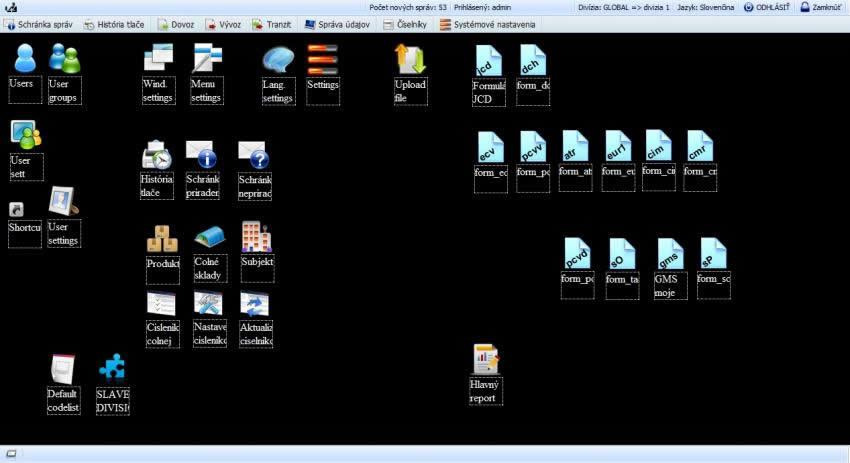Open the pcvd form document icon
This screenshot has height=463, width=850.
tap(577, 253)
